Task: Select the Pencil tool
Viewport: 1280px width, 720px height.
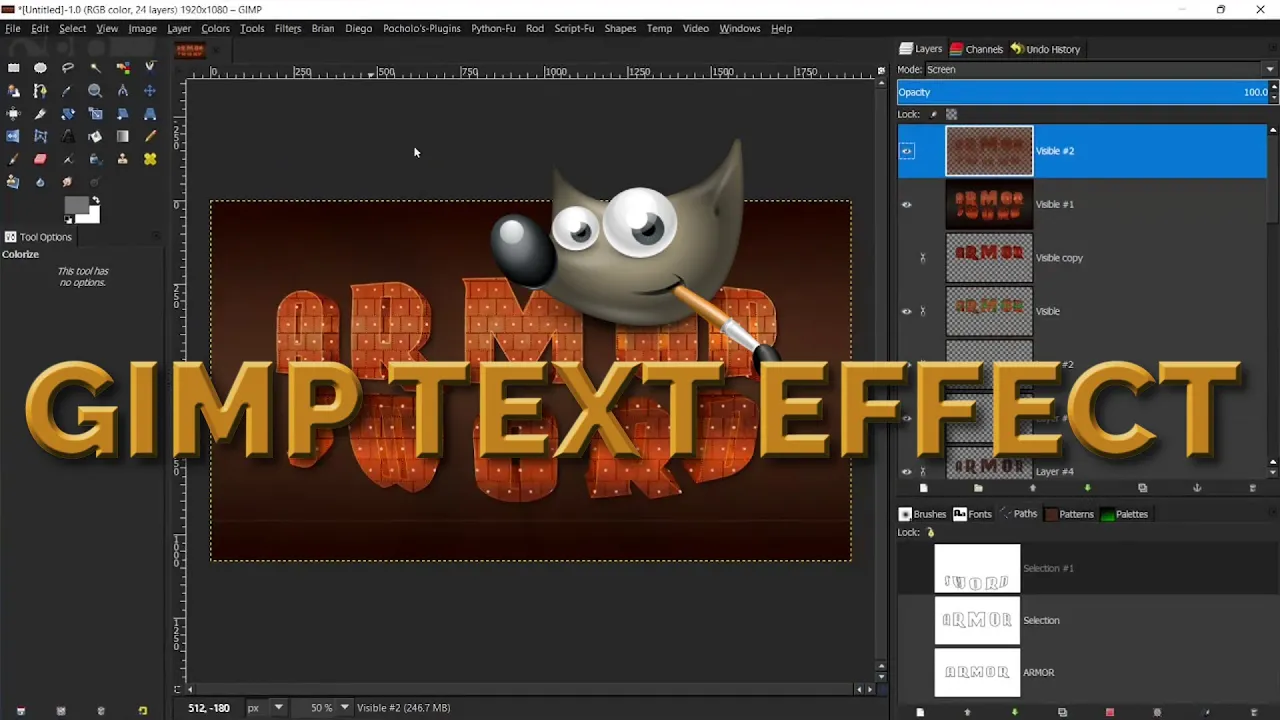Action: coord(150,136)
